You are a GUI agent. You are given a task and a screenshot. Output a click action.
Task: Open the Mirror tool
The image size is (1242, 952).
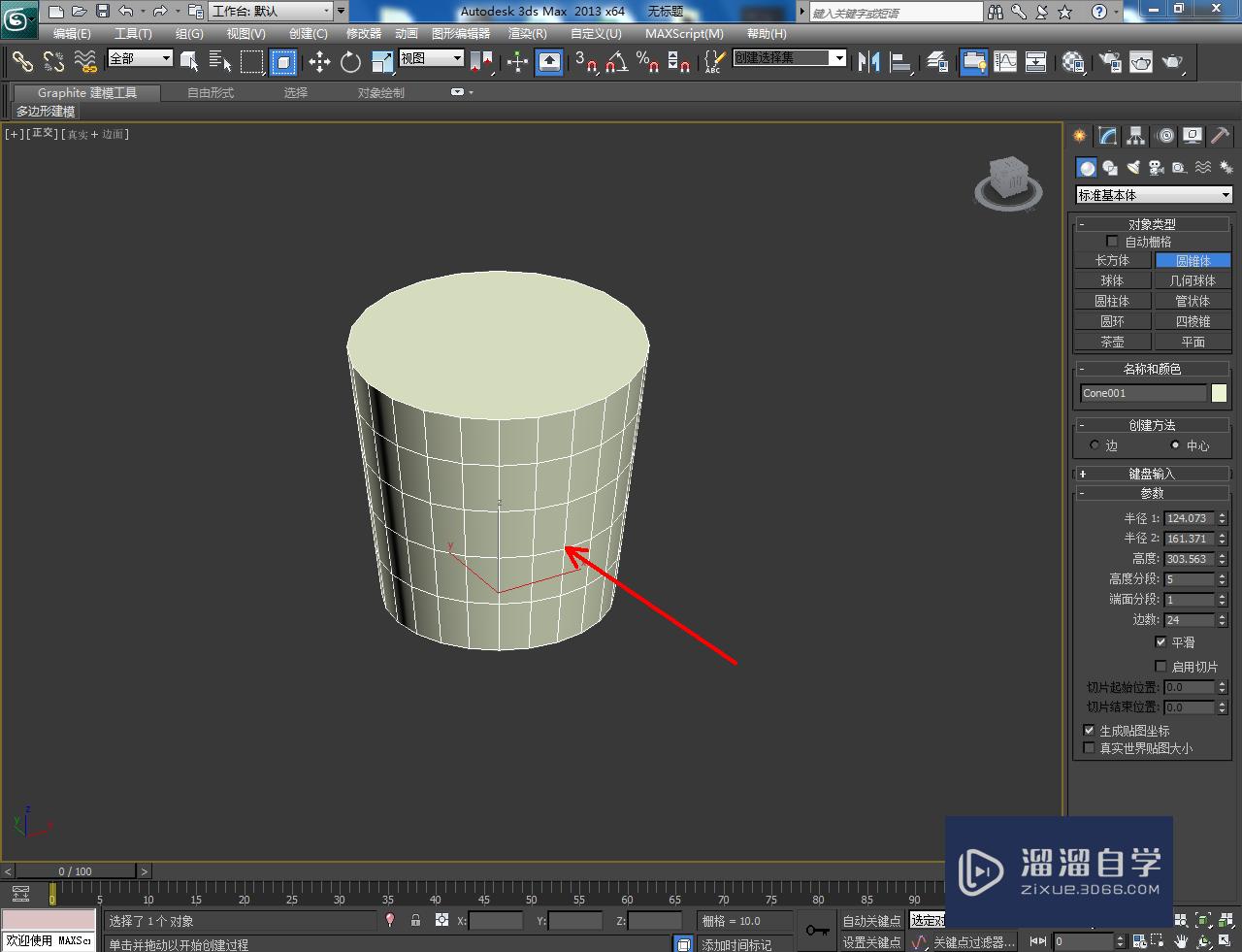pos(869,62)
